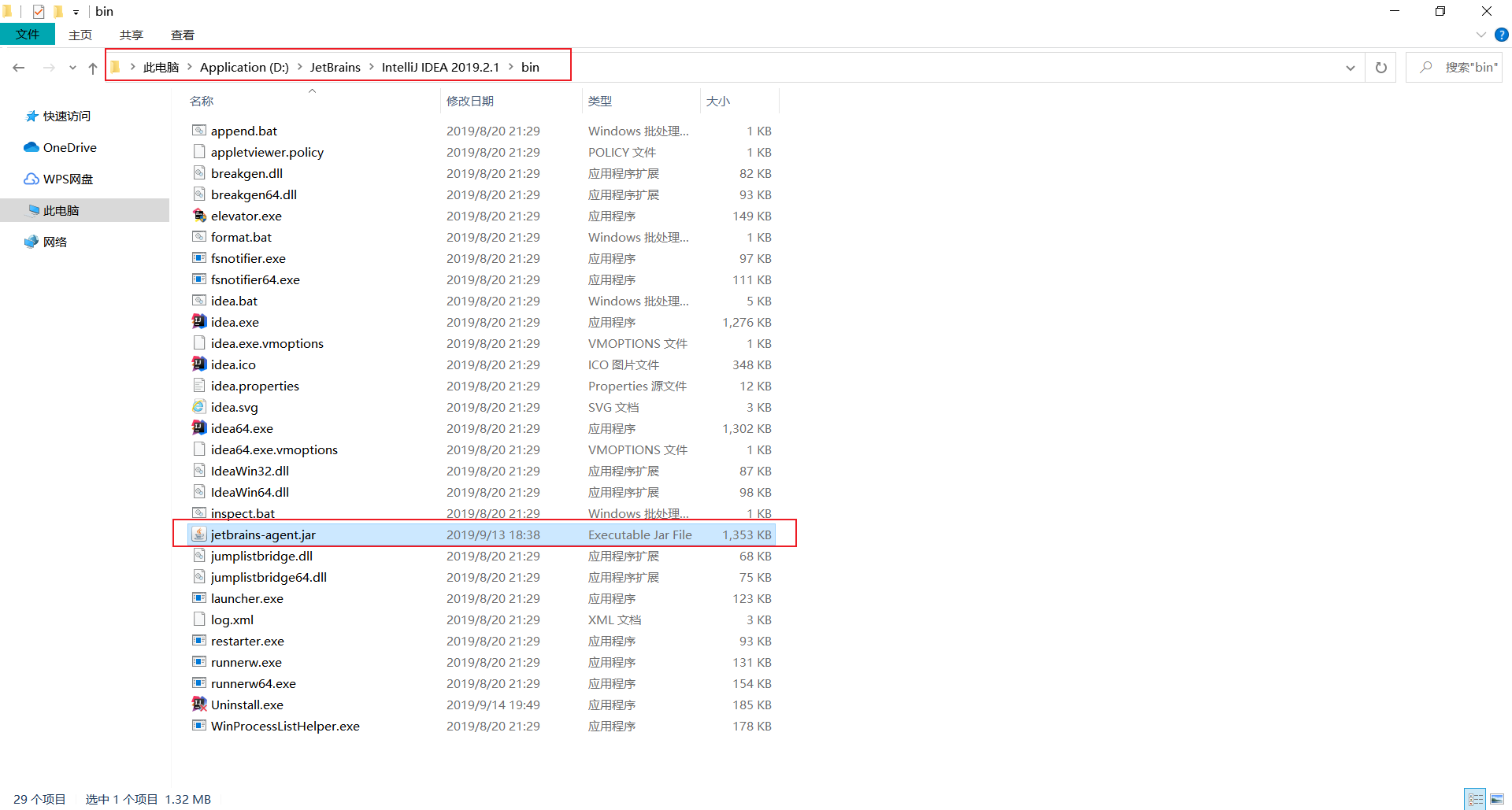Open the 文件 menu tab
Screen dimensions: 1512x810
(28, 35)
